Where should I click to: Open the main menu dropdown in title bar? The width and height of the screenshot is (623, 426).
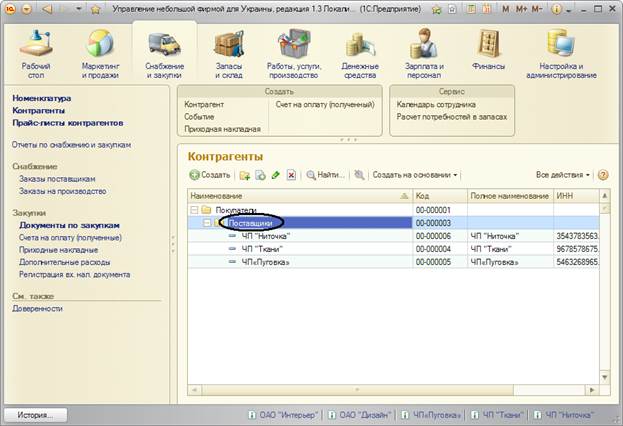coord(27,9)
